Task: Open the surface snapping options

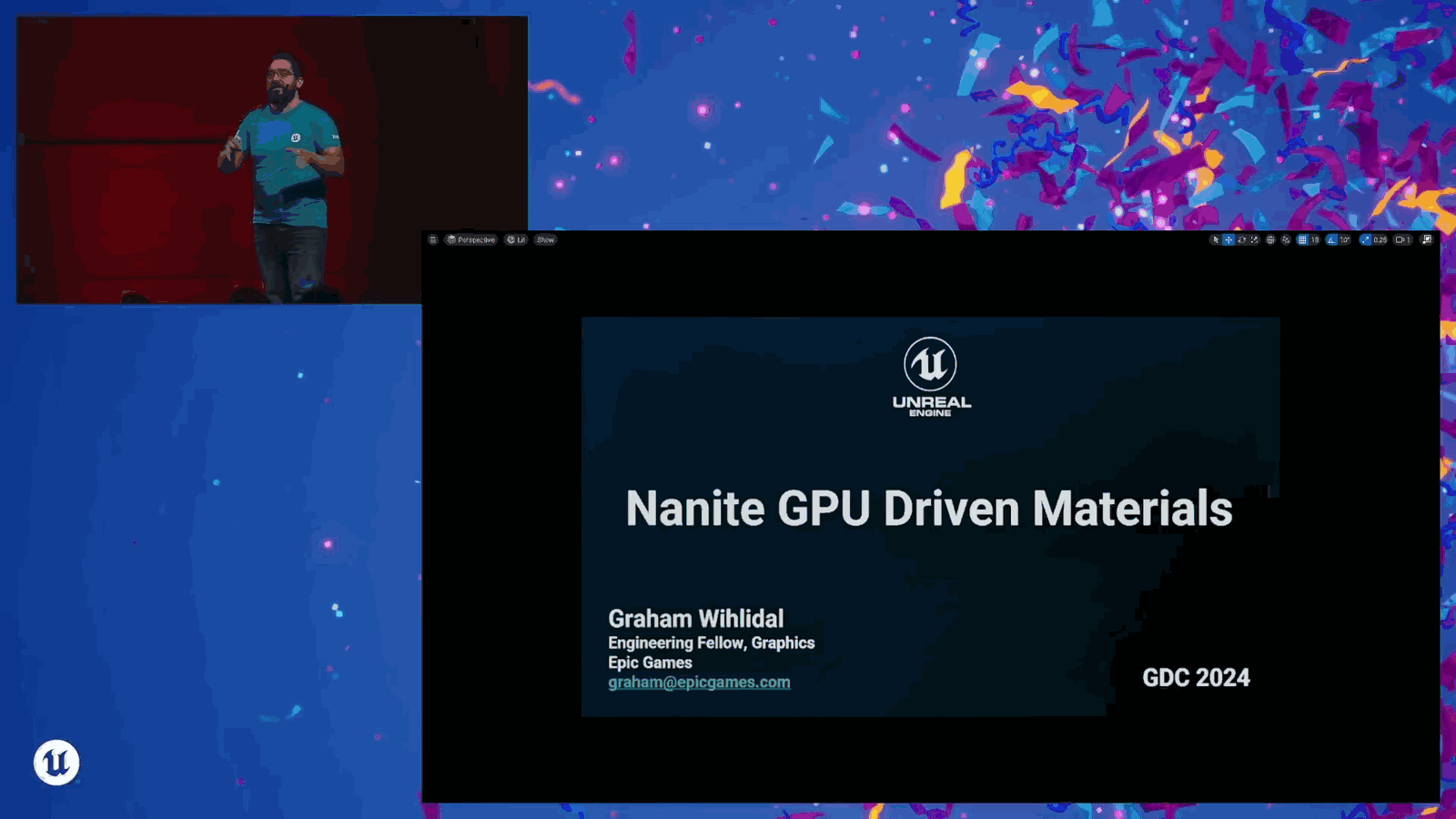Action: (x=1286, y=240)
